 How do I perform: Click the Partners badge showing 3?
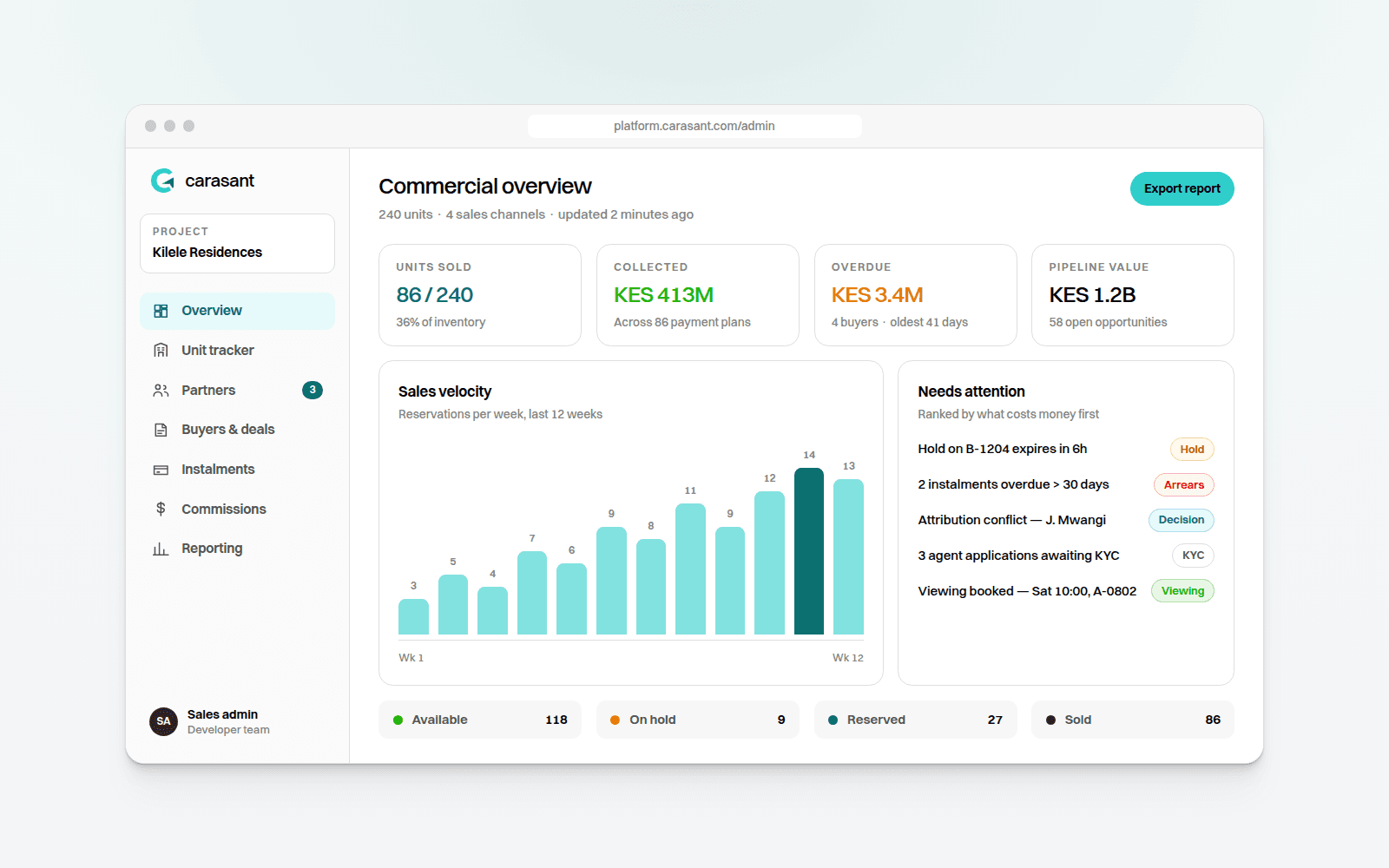(313, 391)
